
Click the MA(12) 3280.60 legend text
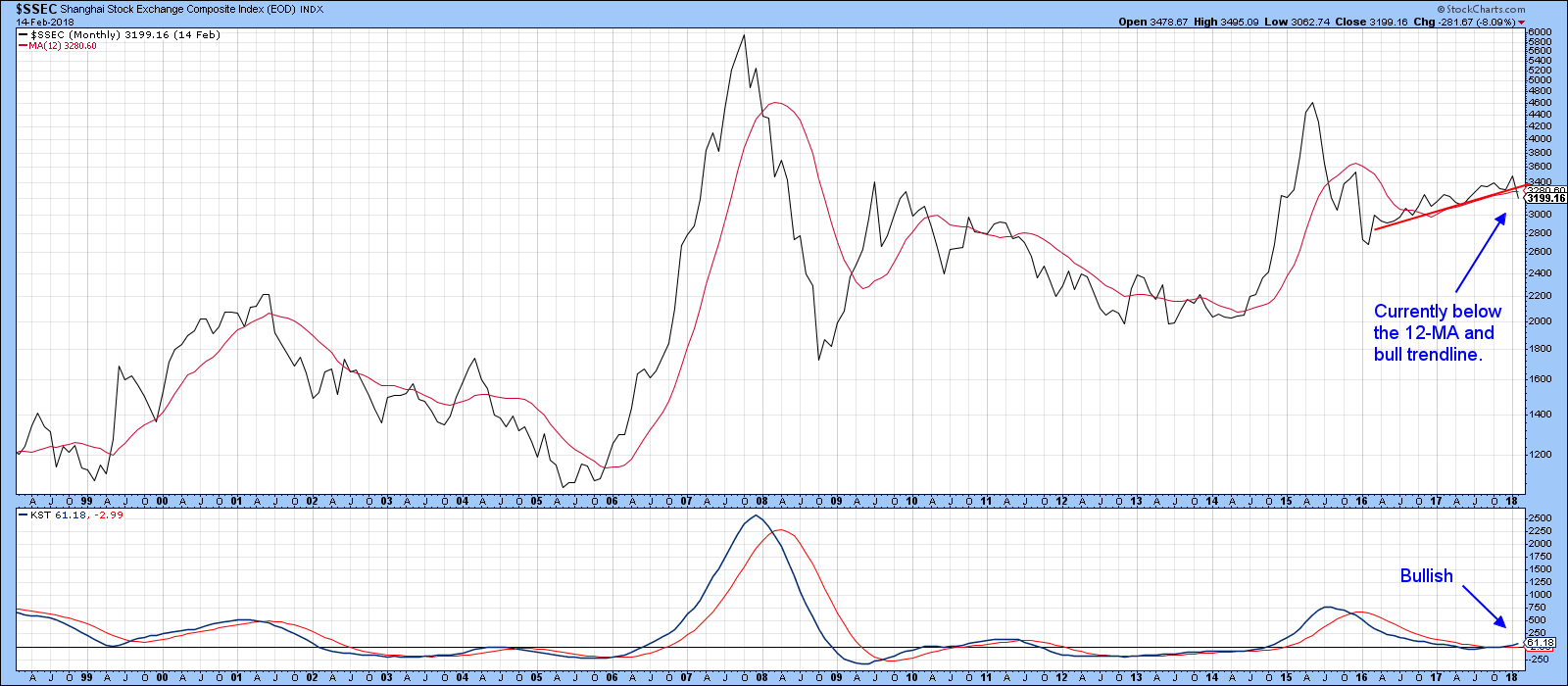[x=64, y=46]
